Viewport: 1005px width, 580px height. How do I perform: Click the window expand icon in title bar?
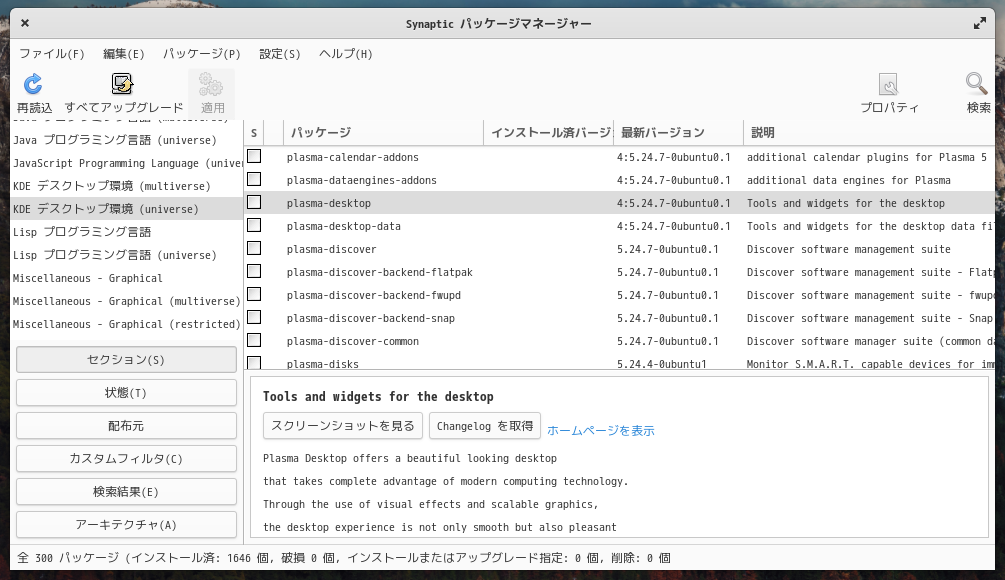(980, 24)
